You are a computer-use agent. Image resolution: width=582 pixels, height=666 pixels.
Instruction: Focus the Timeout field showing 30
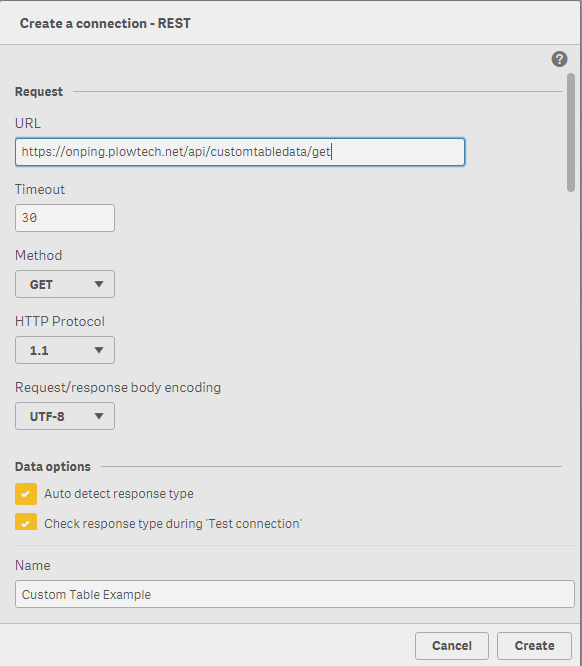coord(65,218)
